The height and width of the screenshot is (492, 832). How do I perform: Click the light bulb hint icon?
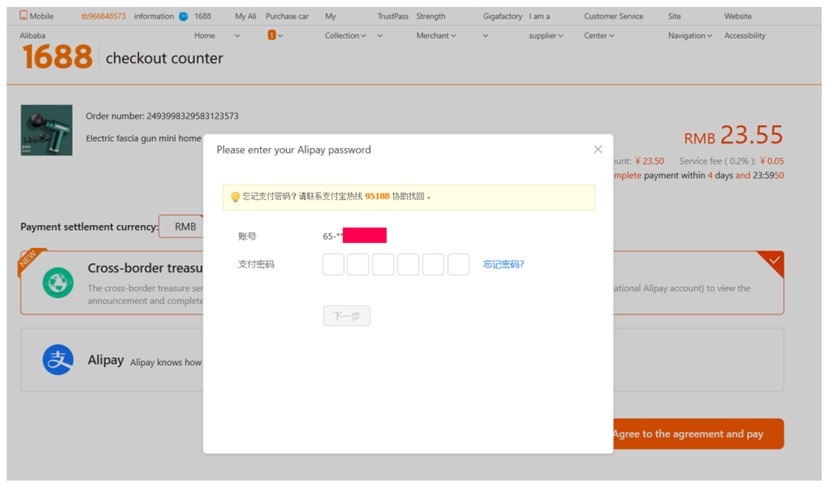[x=236, y=197]
